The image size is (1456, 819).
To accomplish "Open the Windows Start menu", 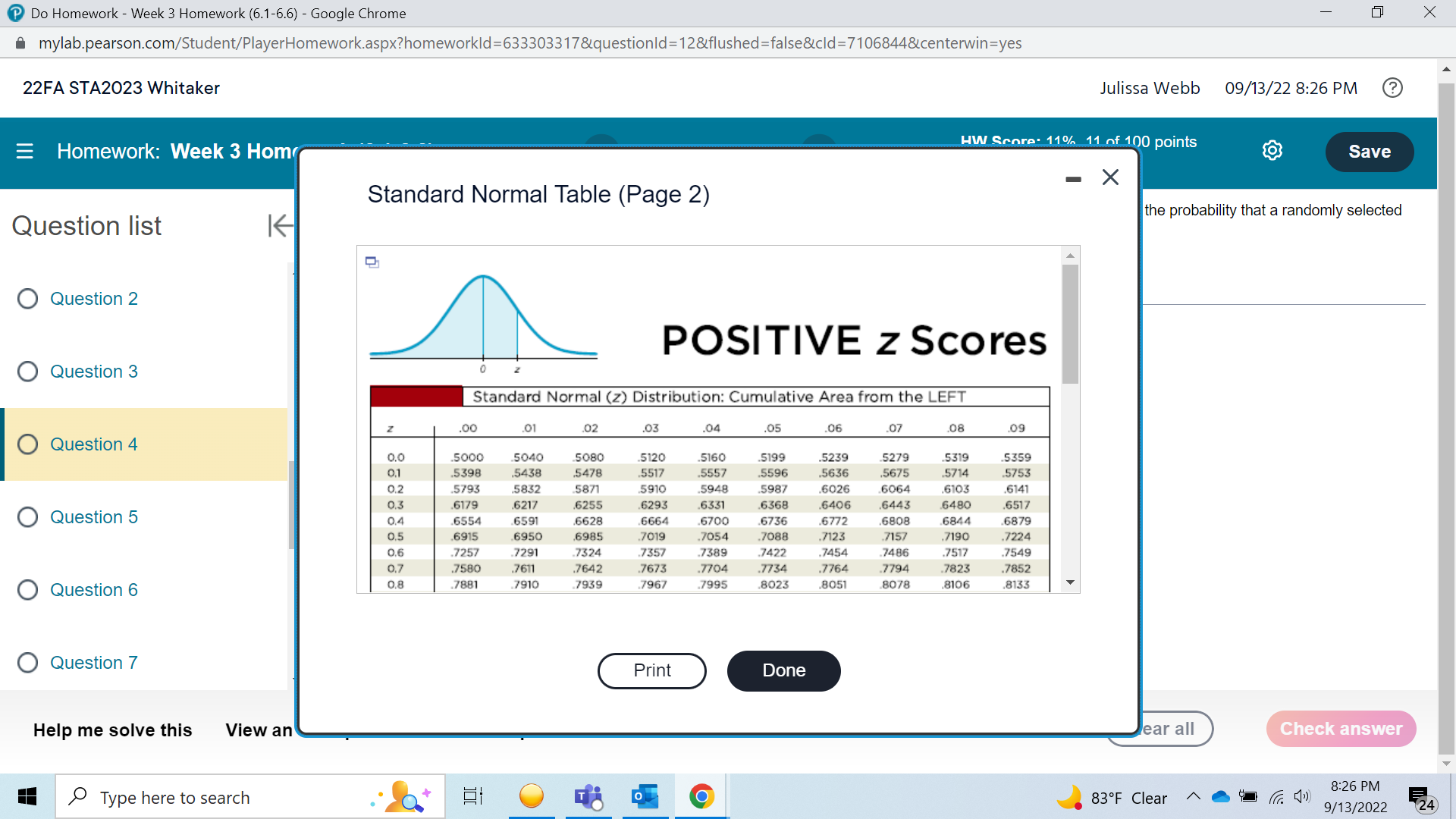I will pos(27,797).
